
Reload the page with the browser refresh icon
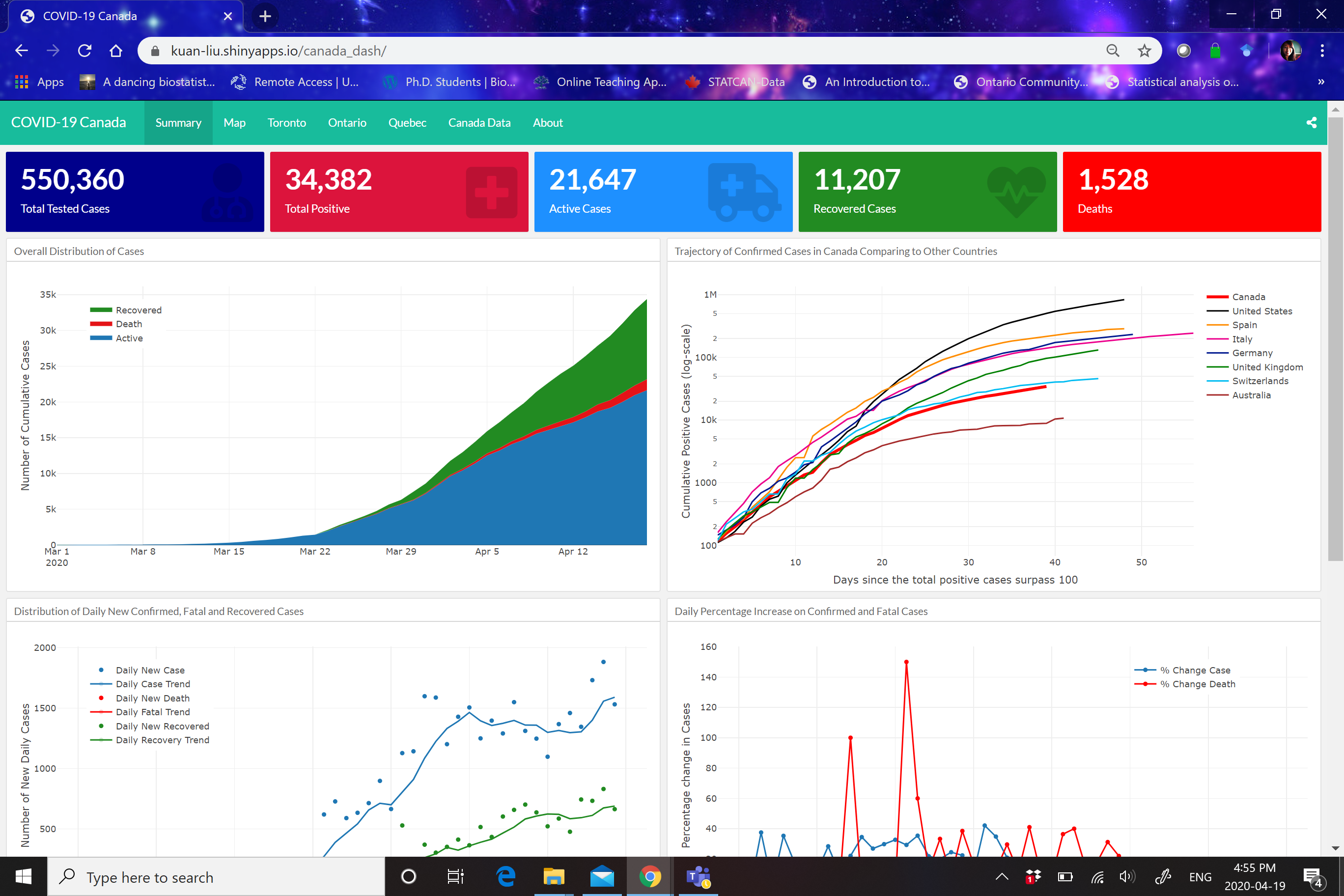point(84,51)
